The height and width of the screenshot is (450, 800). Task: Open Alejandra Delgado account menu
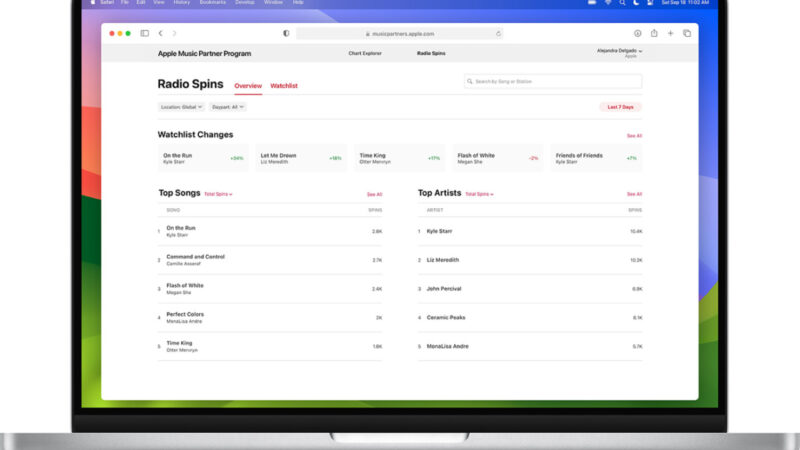click(619, 51)
